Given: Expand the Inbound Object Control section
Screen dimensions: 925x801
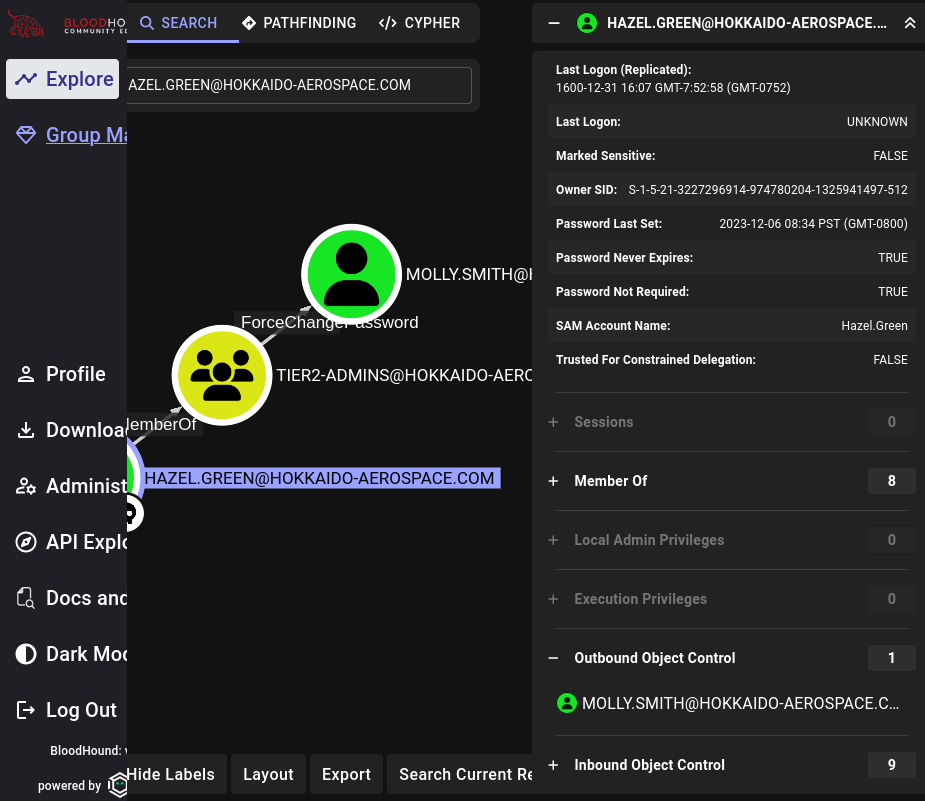Looking at the screenshot, I should 553,765.
